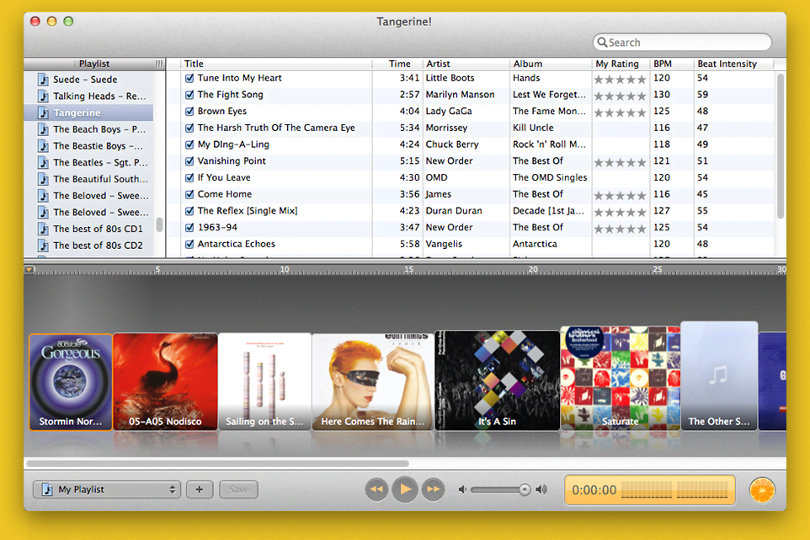This screenshot has width=810, height=540.
Task: Click the magnifier icon in Search
Action: coord(602,42)
